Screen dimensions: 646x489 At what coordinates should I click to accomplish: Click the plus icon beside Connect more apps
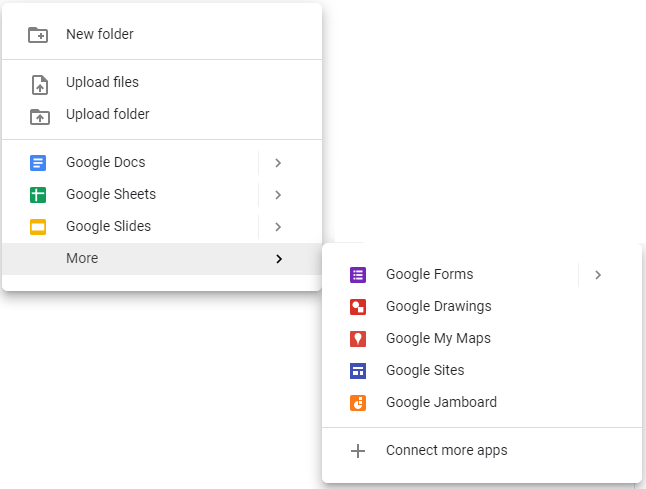click(358, 451)
